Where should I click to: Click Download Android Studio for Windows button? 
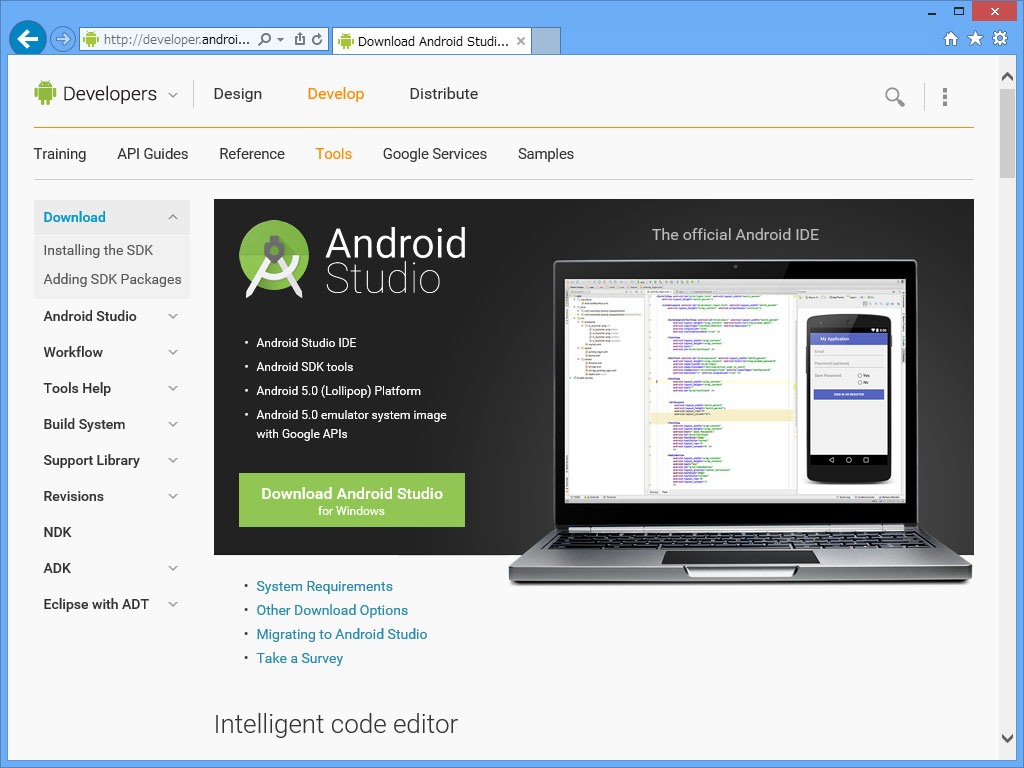(x=352, y=500)
